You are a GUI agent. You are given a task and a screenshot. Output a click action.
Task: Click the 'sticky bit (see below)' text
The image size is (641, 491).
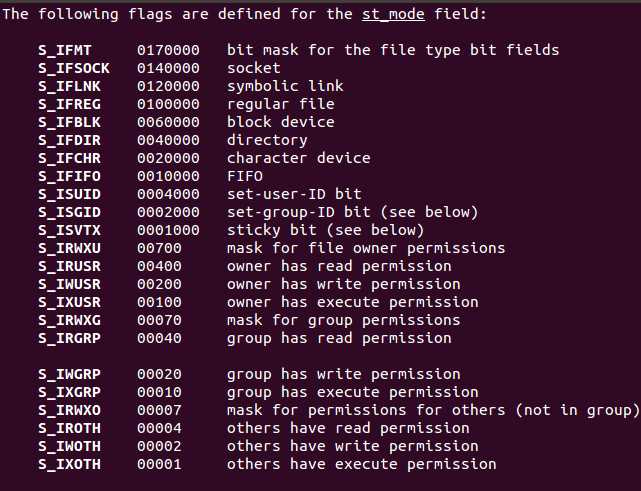326,230
